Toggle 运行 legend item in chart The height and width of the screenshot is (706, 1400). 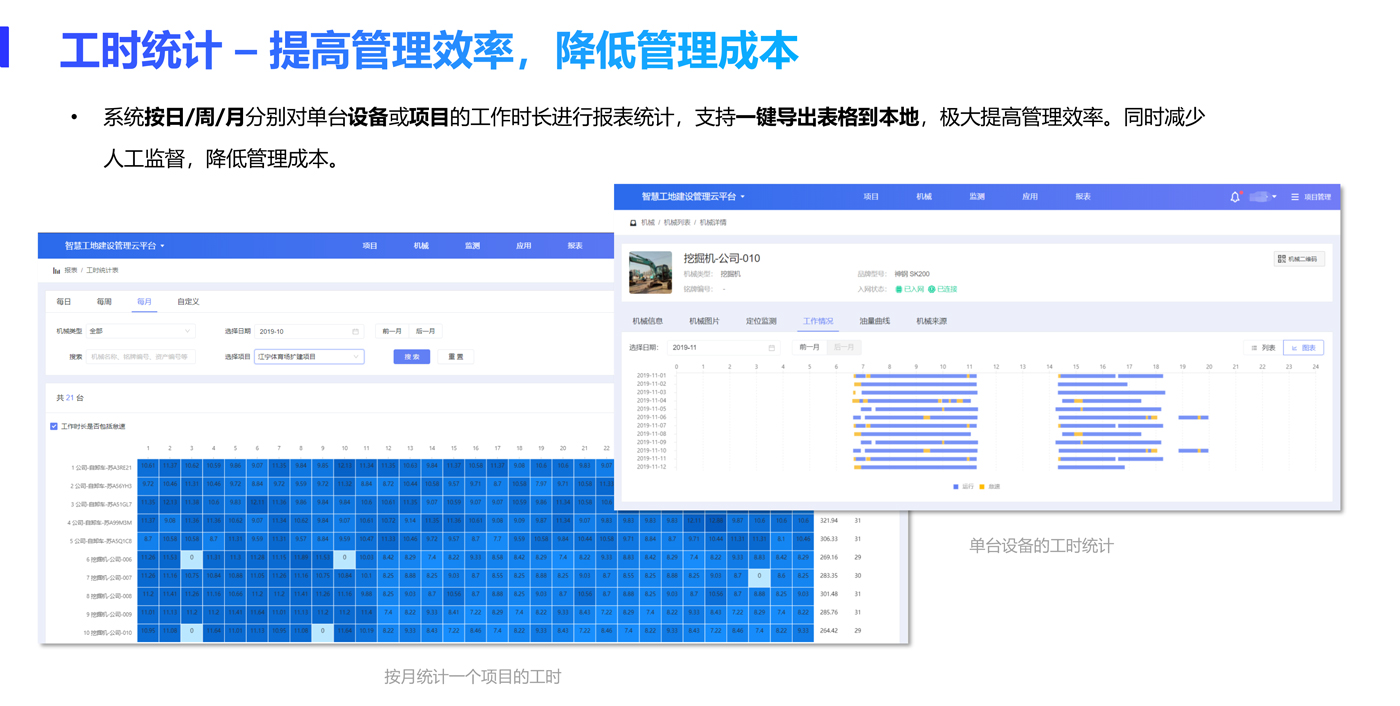click(962, 487)
